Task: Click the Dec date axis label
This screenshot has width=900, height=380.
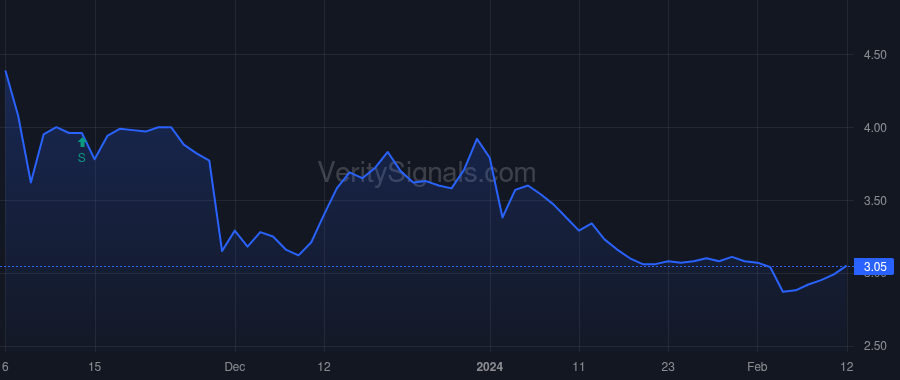Action: 235,367
